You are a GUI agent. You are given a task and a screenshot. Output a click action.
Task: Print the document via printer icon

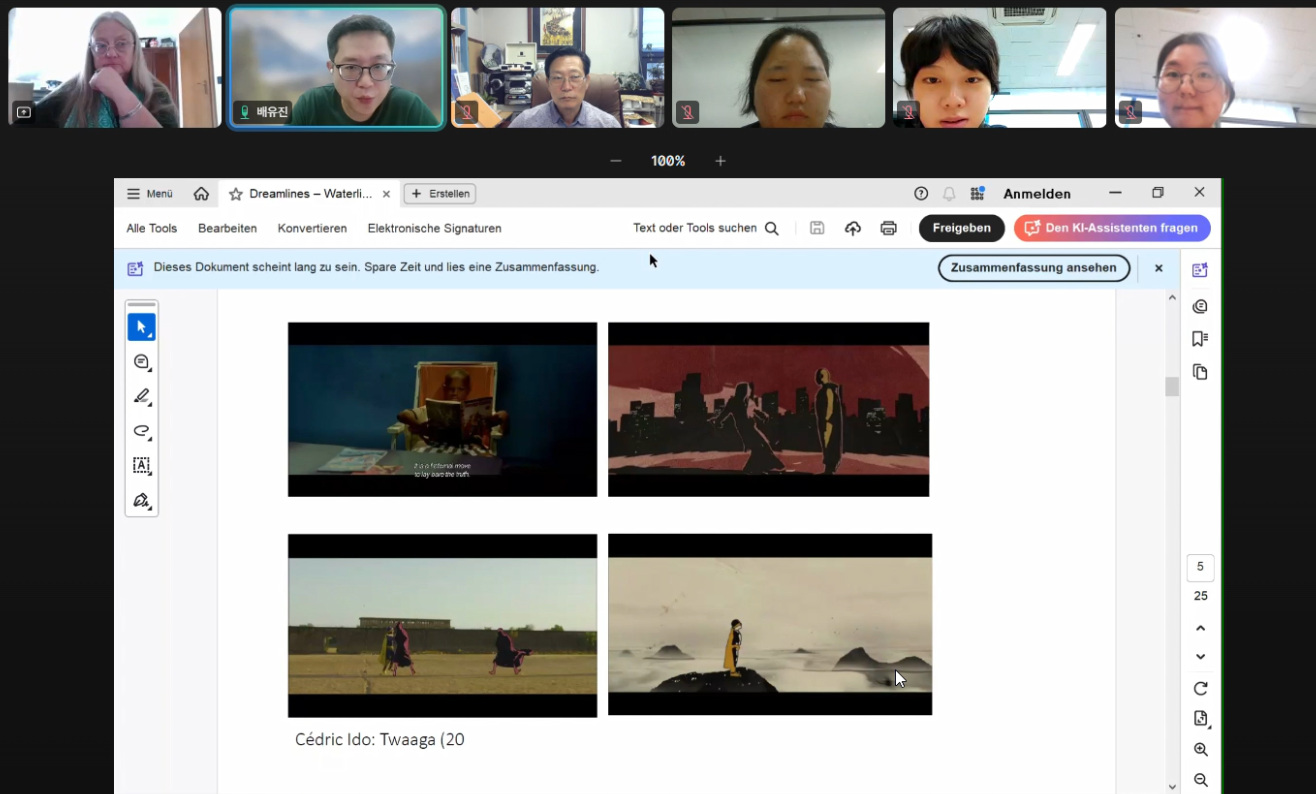coord(888,228)
